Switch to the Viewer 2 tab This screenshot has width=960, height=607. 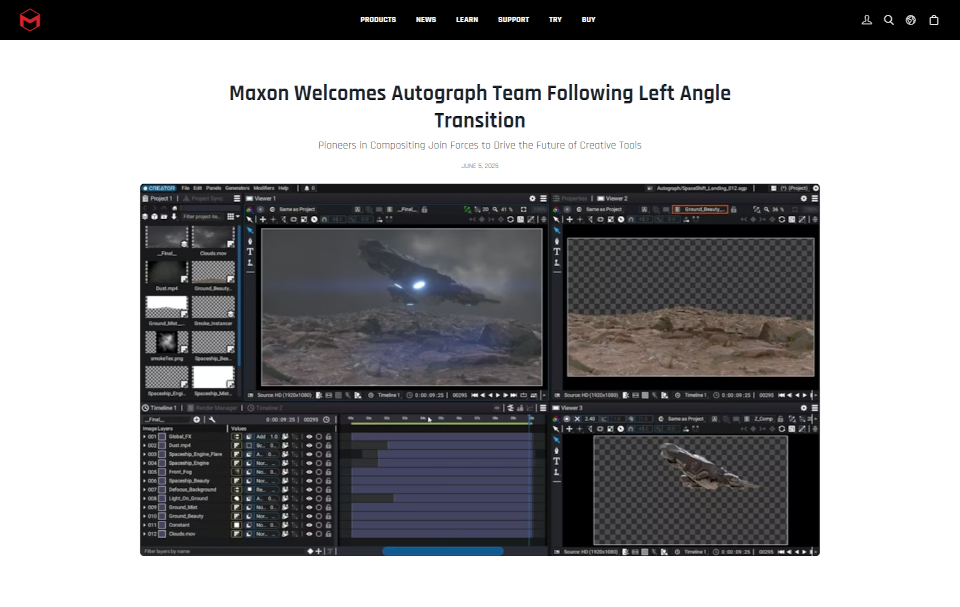pos(612,198)
